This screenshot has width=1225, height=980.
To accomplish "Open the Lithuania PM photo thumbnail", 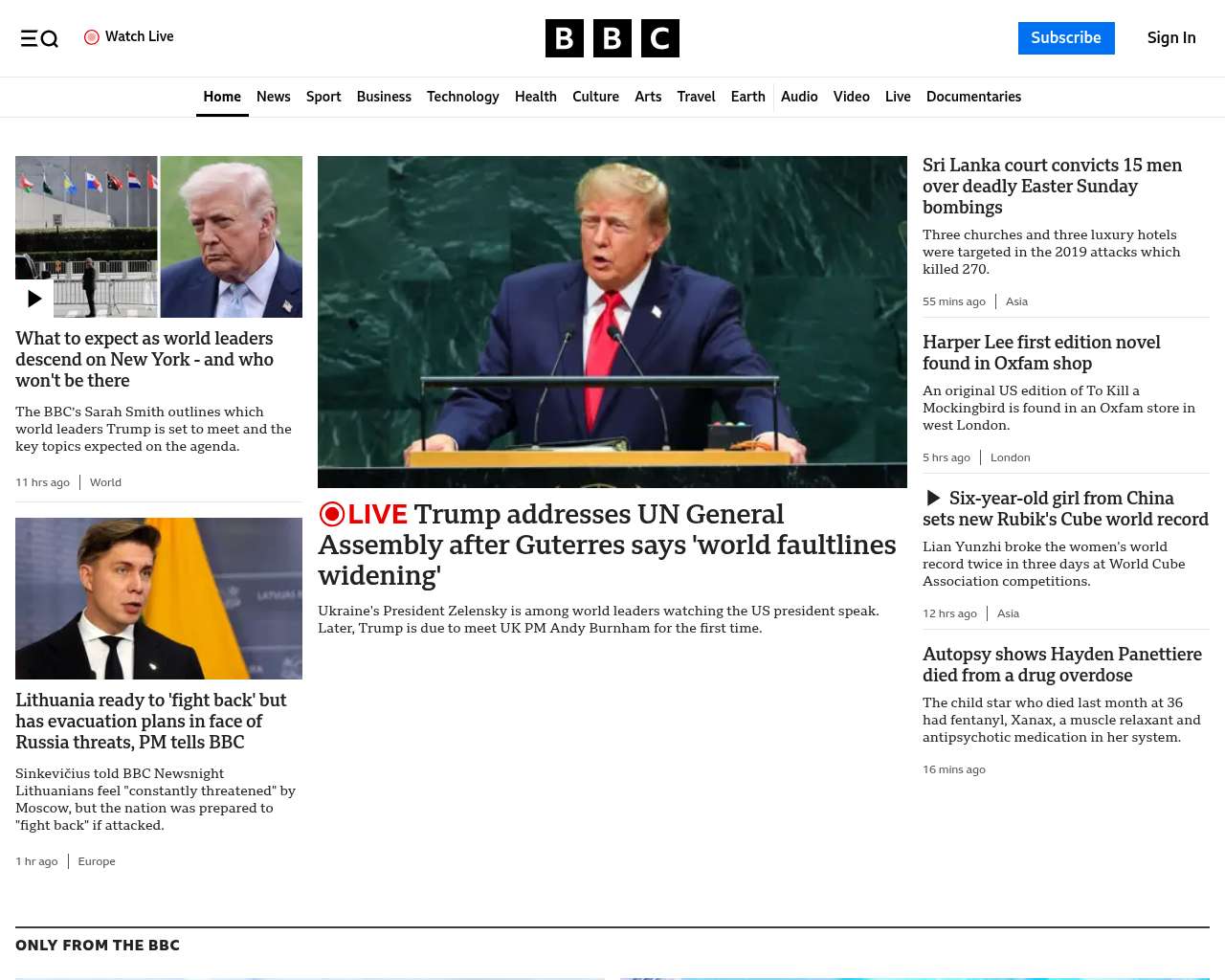I will (159, 598).
